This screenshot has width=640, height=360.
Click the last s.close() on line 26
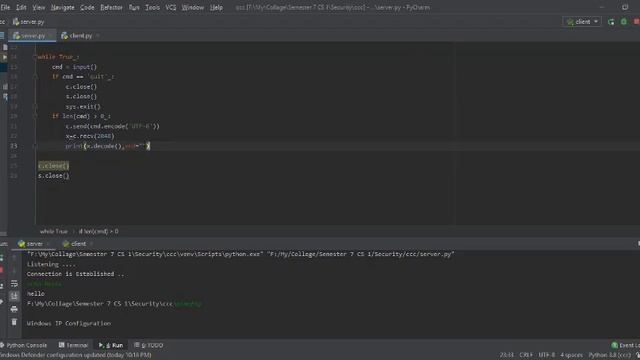53,176
